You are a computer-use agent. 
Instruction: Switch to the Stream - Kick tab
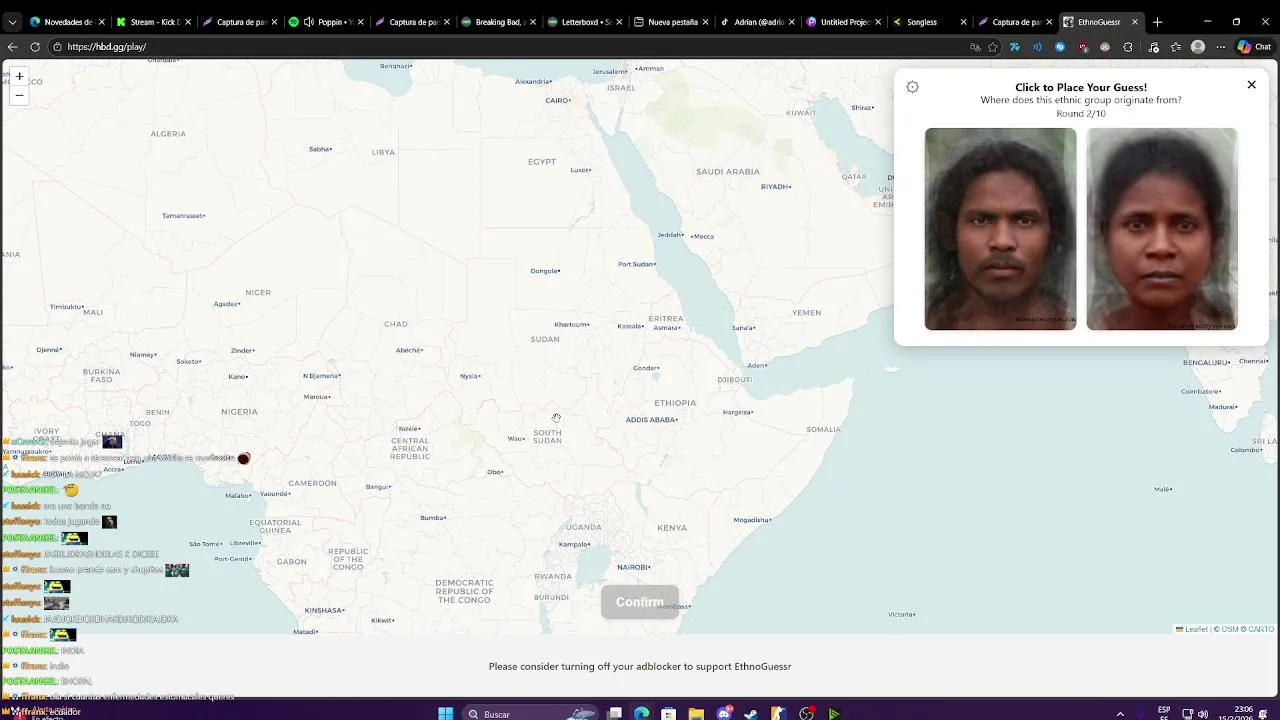click(x=154, y=22)
